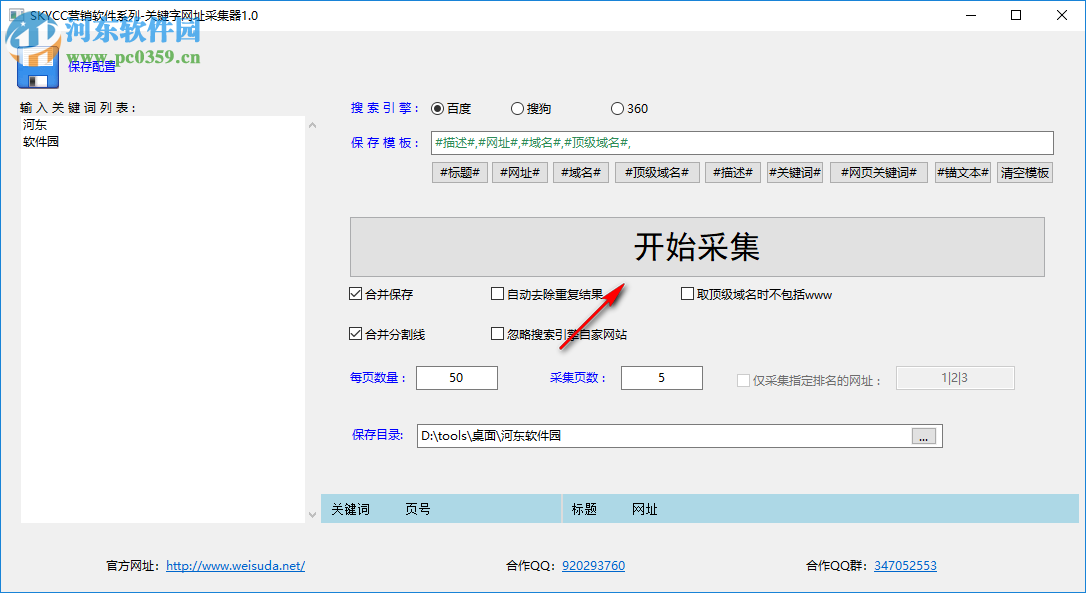Click the cooperation QQ 920293760 link

pos(593,565)
